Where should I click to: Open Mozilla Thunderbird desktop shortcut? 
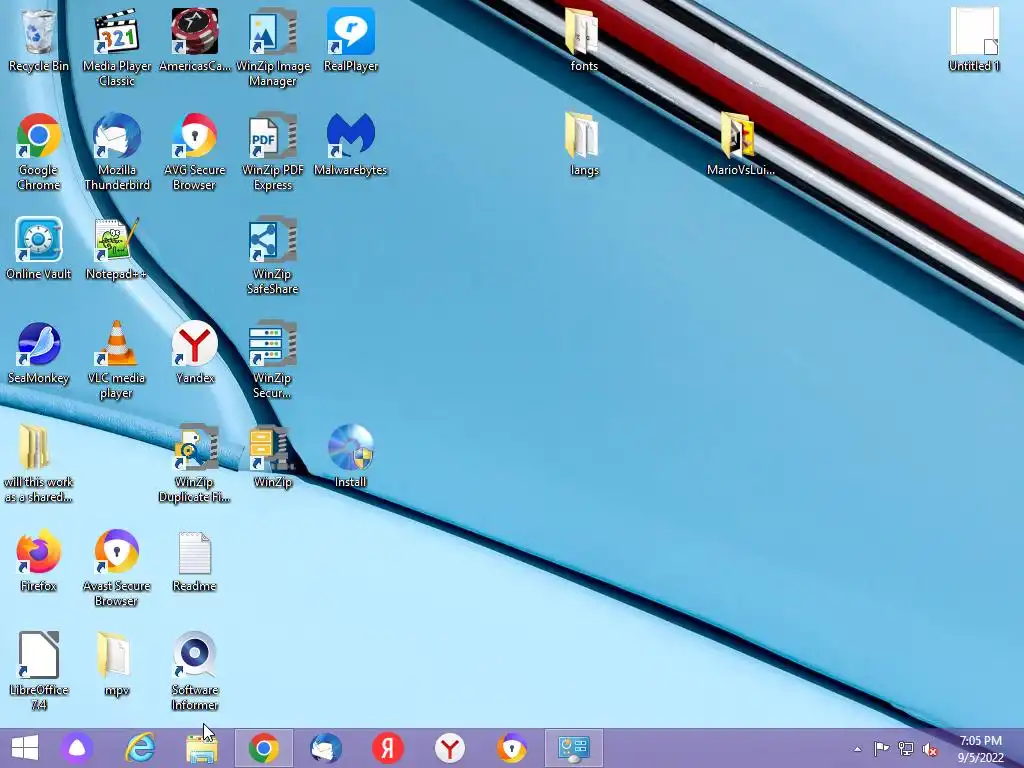(x=116, y=152)
